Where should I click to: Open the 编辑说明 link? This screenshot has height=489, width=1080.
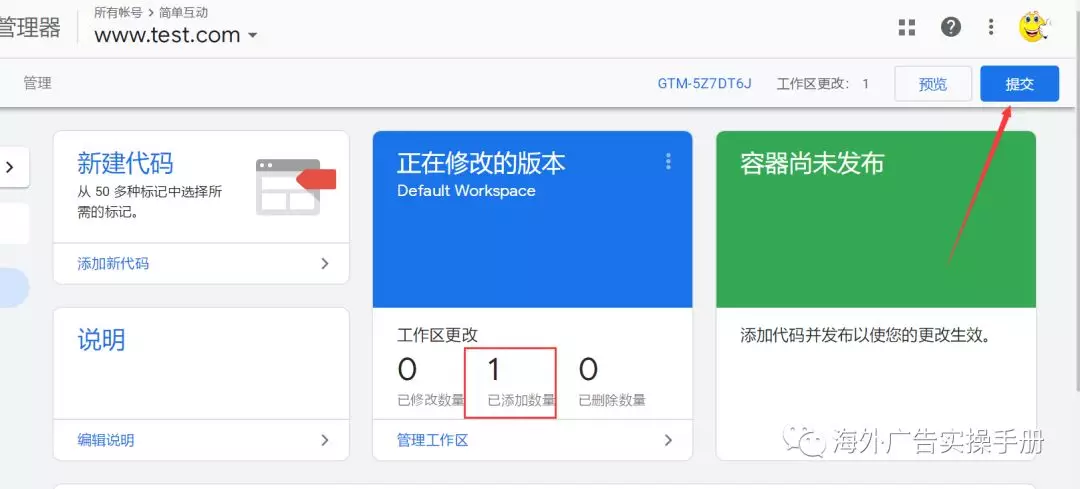105,440
